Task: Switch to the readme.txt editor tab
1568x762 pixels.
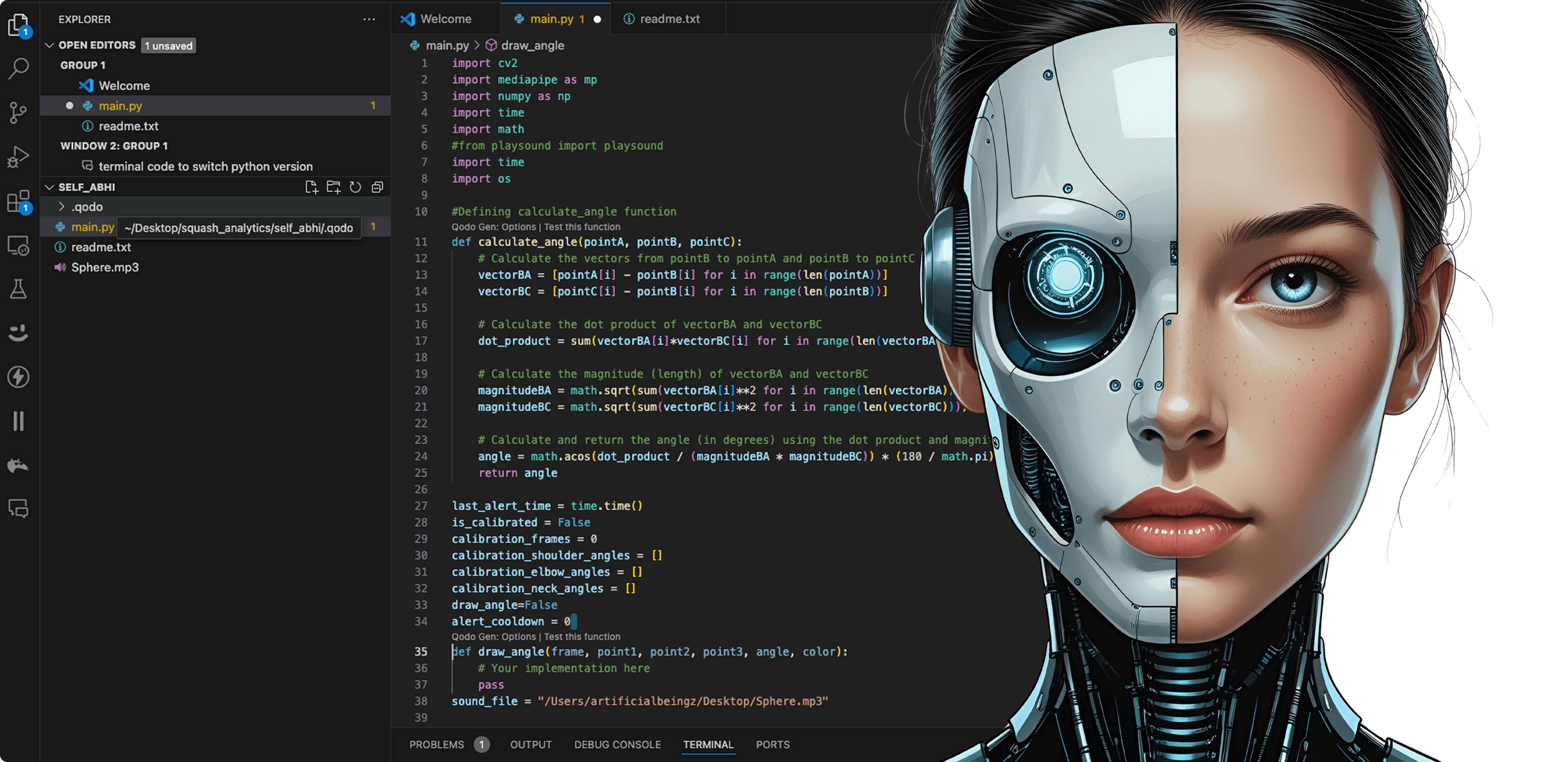Action: click(669, 19)
